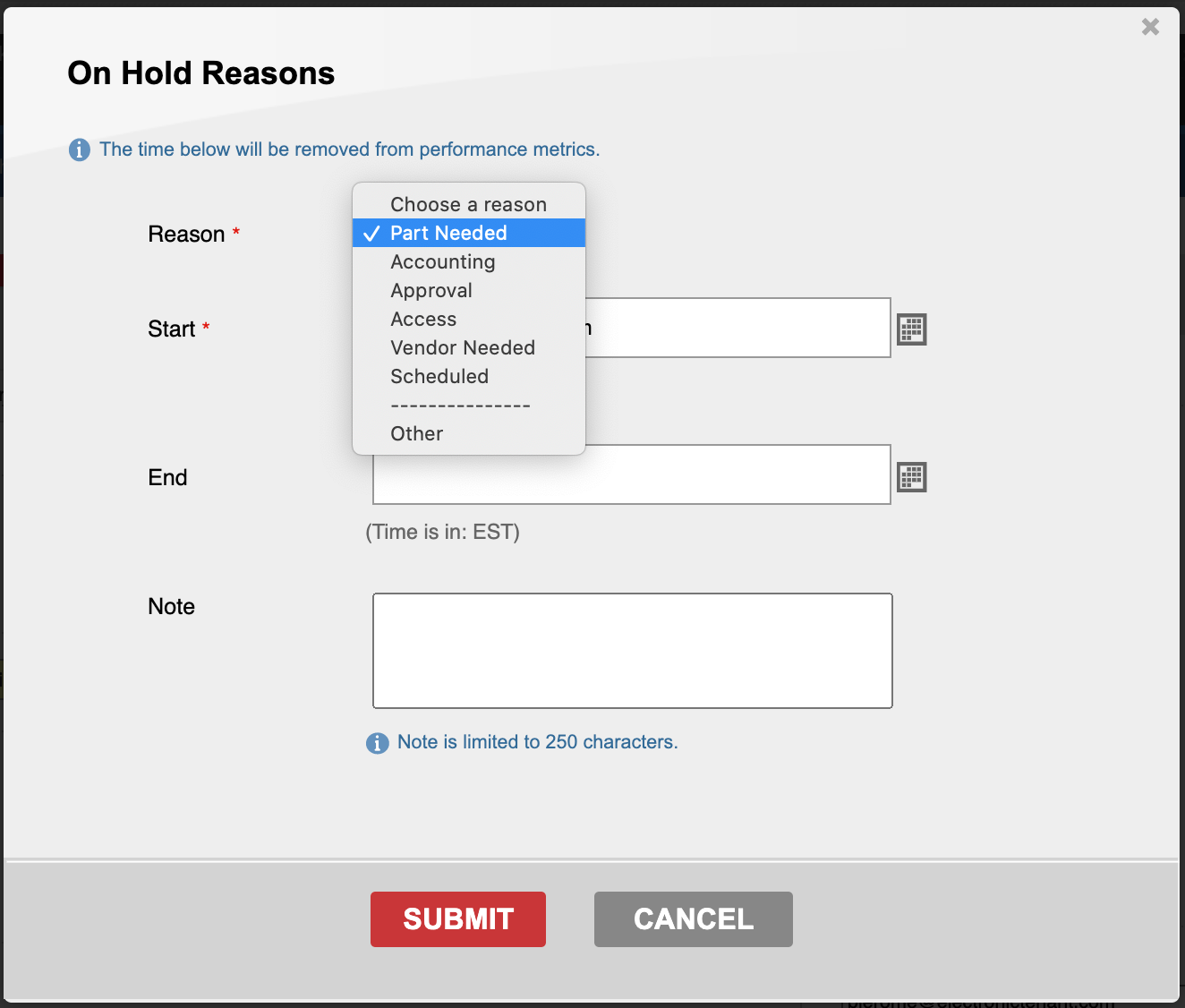Open the End date calendar picker

coord(911,477)
